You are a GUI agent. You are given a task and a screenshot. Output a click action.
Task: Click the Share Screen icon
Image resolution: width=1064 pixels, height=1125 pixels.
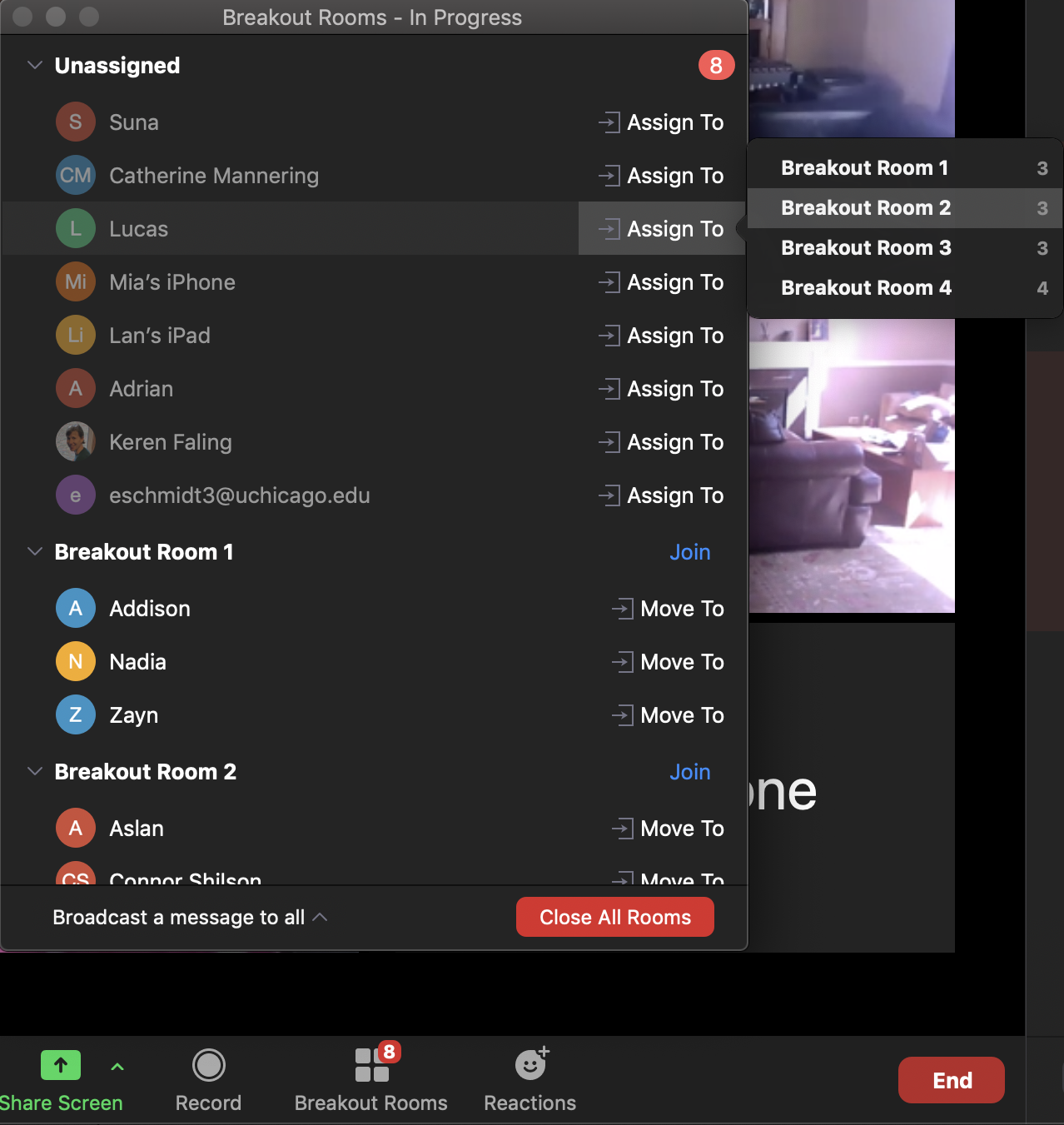point(61,1065)
